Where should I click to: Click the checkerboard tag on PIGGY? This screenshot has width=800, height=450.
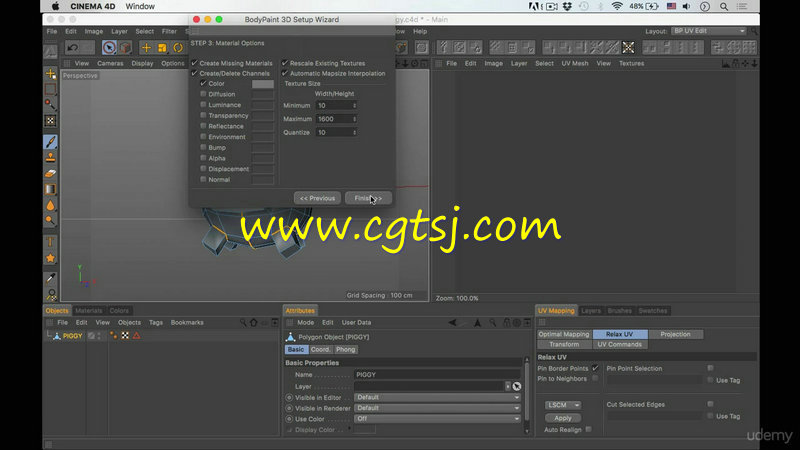(125, 336)
